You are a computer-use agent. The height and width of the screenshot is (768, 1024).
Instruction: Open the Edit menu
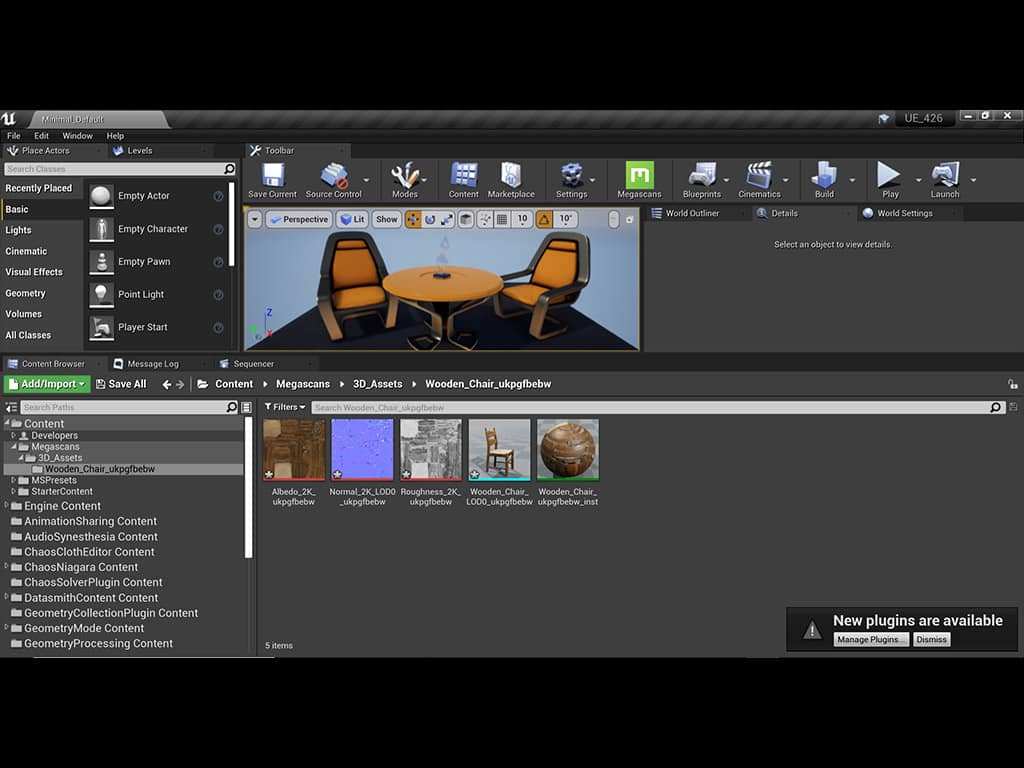pos(41,136)
